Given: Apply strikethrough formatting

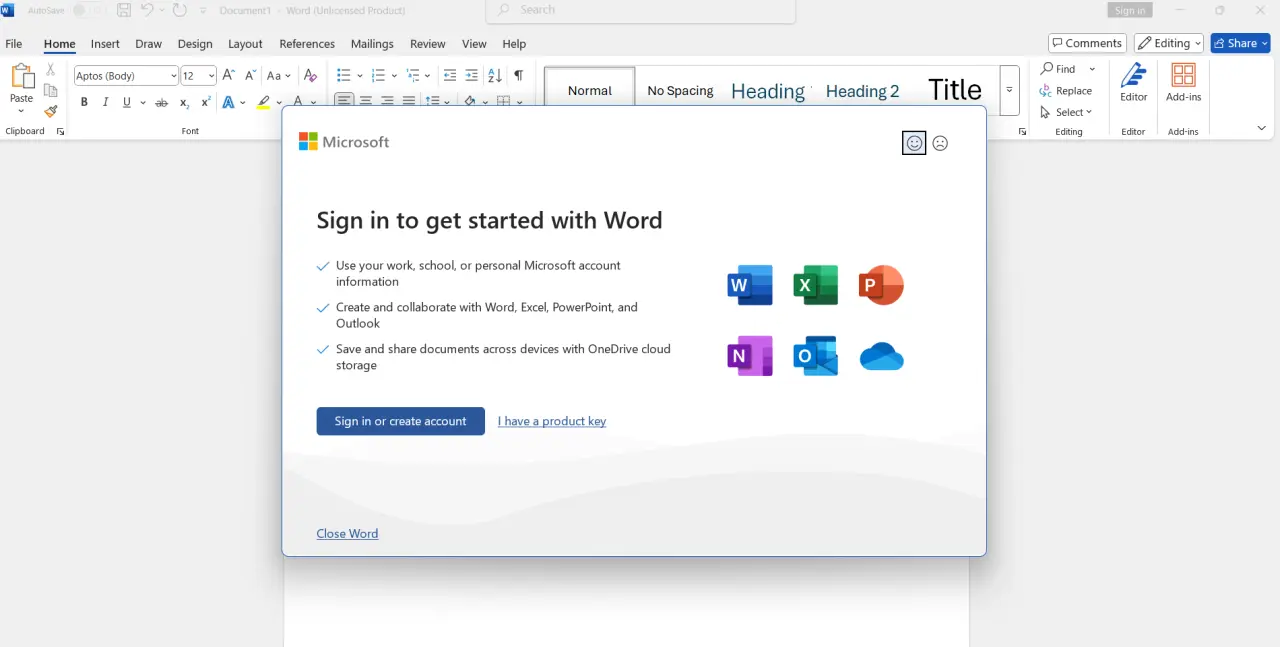Looking at the screenshot, I should 161,102.
